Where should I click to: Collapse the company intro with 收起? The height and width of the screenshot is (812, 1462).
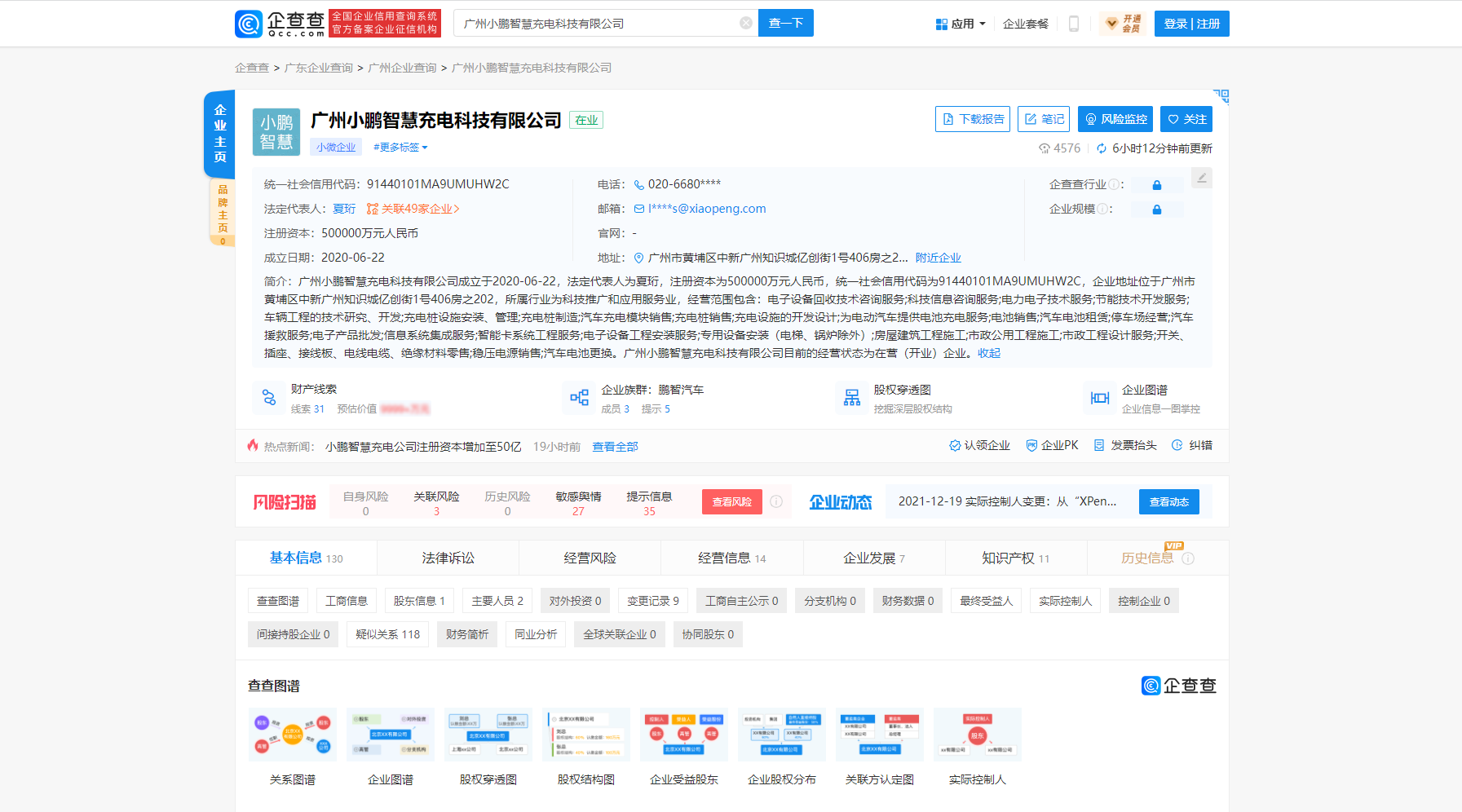[x=989, y=353]
